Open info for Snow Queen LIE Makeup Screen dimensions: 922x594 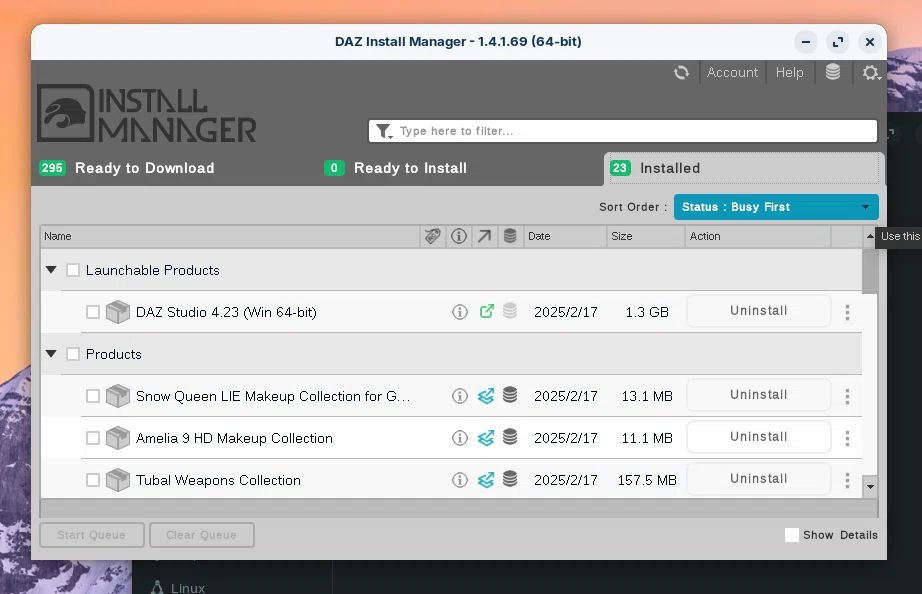pyautogui.click(x=460, y=396)
